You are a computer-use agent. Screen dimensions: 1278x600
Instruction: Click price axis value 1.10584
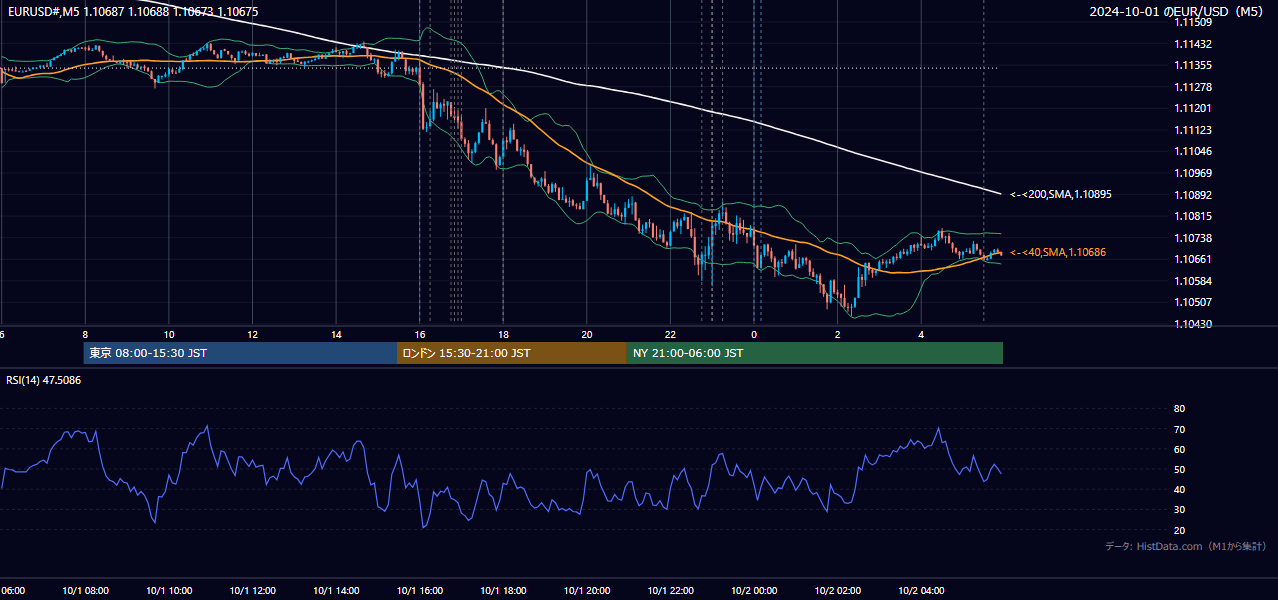click(1193, 281)
